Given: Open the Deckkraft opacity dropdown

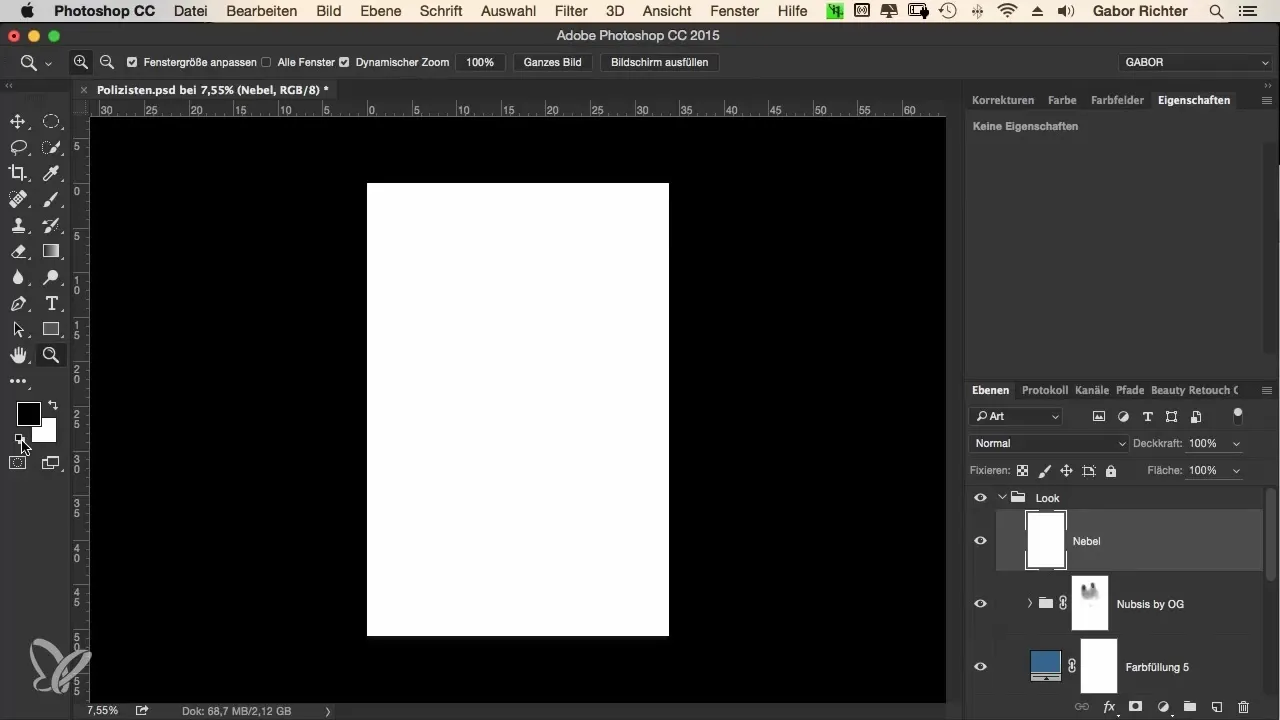Looking at the screenshot, I should 1237,443.
